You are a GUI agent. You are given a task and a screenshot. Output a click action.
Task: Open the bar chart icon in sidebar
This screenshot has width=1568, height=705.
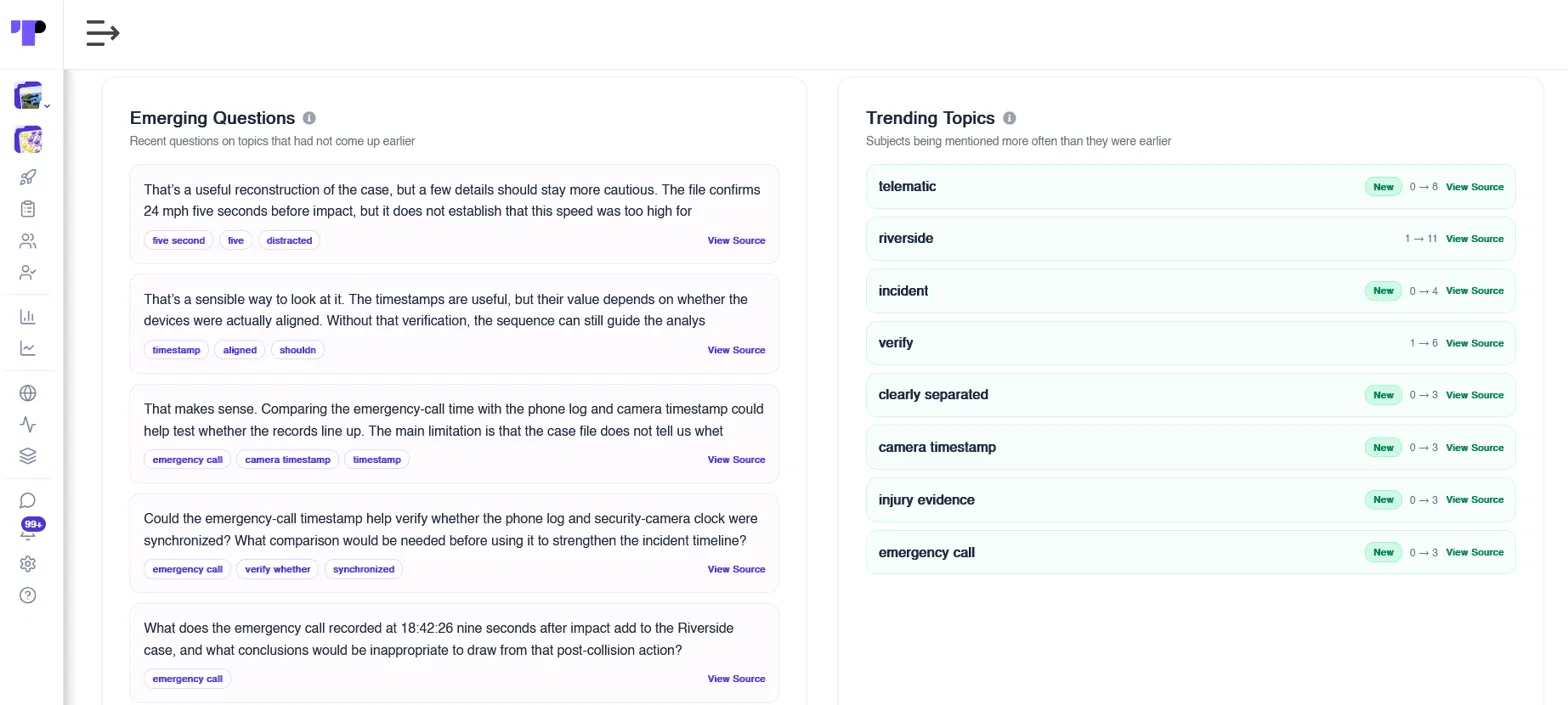[x=28, y=317]
